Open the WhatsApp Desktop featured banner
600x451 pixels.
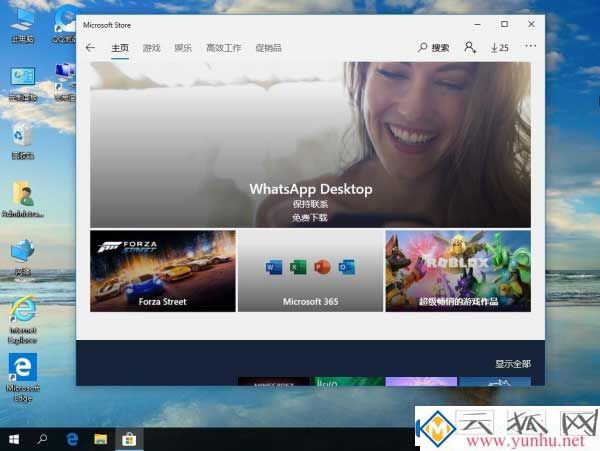pyautogui.click(x=310, y=145)
